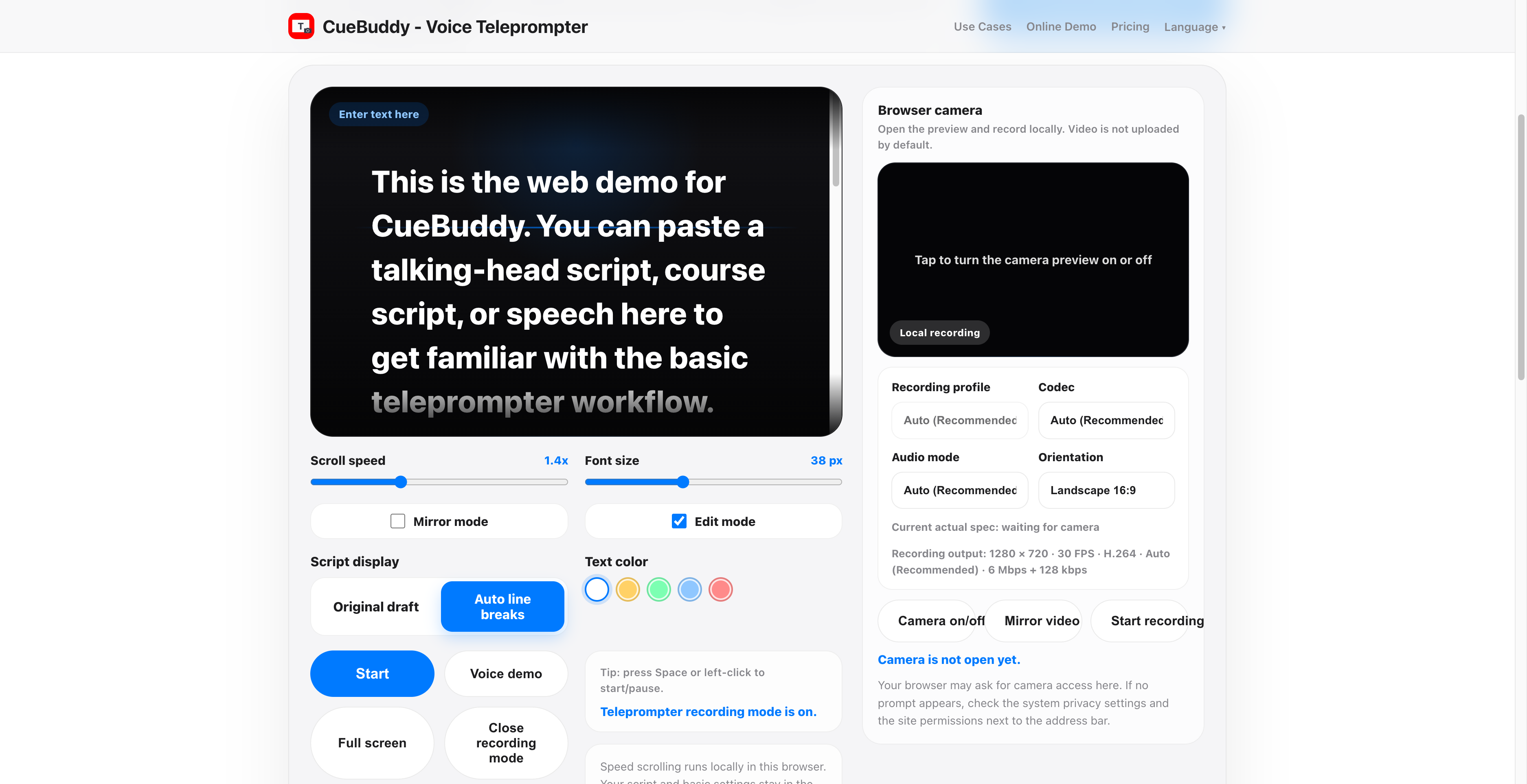Image resolution: width=1527 pixels, height=784 pixels.
Task: Toggle the Mirror video button
Action: tap(1034, 621)
